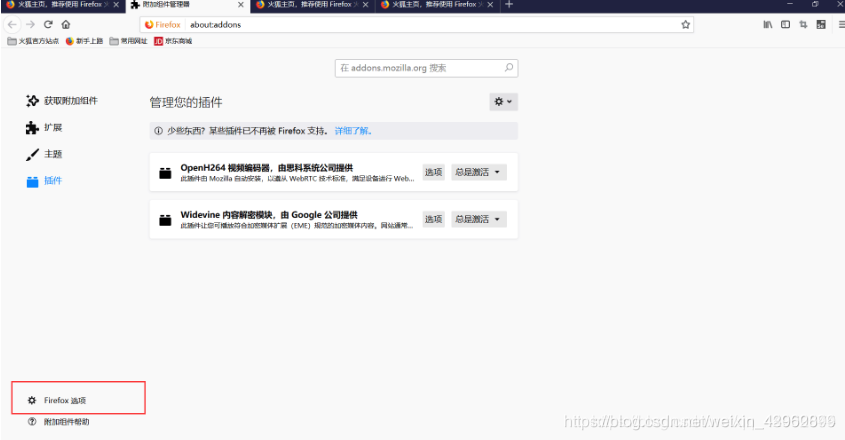This screenshot has width=845, height=440.
Task: Bookmark this page with the star
Action: click(x=685, y=24)
